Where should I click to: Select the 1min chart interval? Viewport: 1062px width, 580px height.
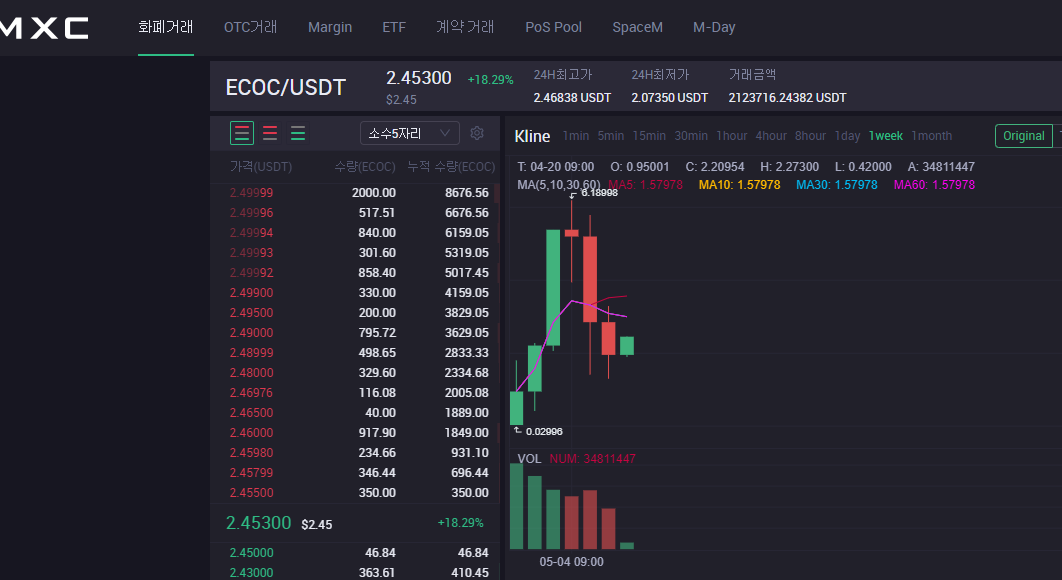tap(576, 136)
